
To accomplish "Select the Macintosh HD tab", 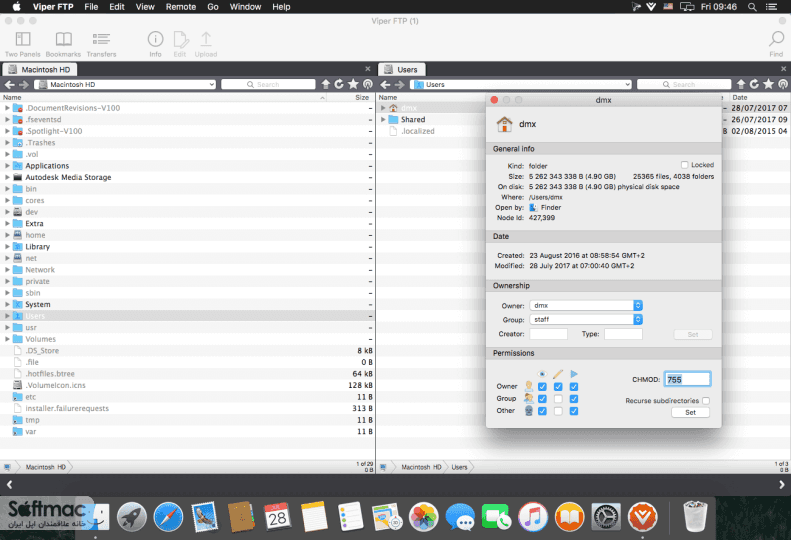I will coord(39,69).
